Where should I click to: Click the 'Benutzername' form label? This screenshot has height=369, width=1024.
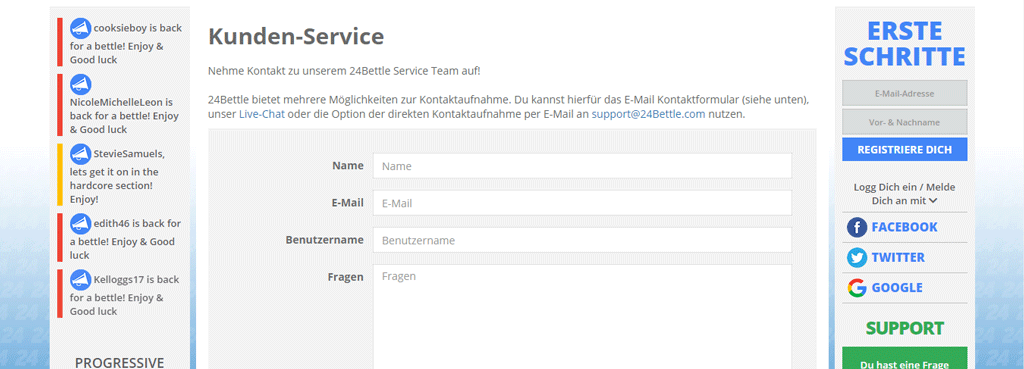tap(324, 240)
